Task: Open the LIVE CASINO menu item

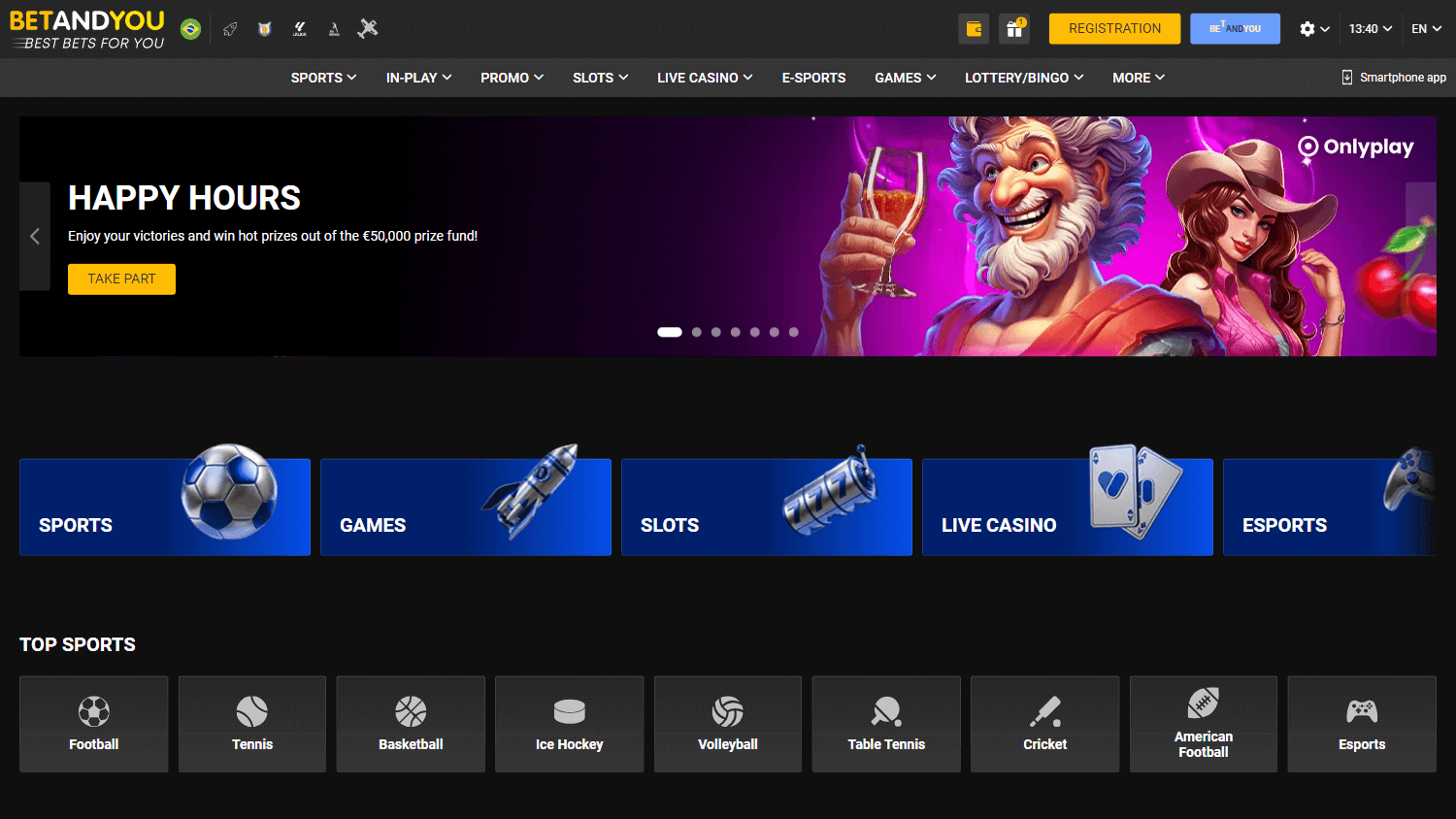Action: pyautogui.click(x=704, y=77)
